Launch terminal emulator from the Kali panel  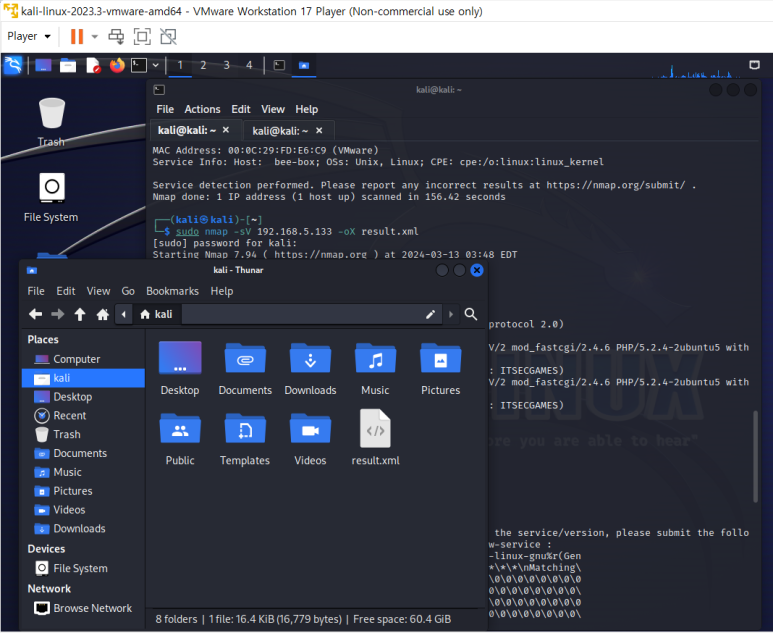pos(139,65)
